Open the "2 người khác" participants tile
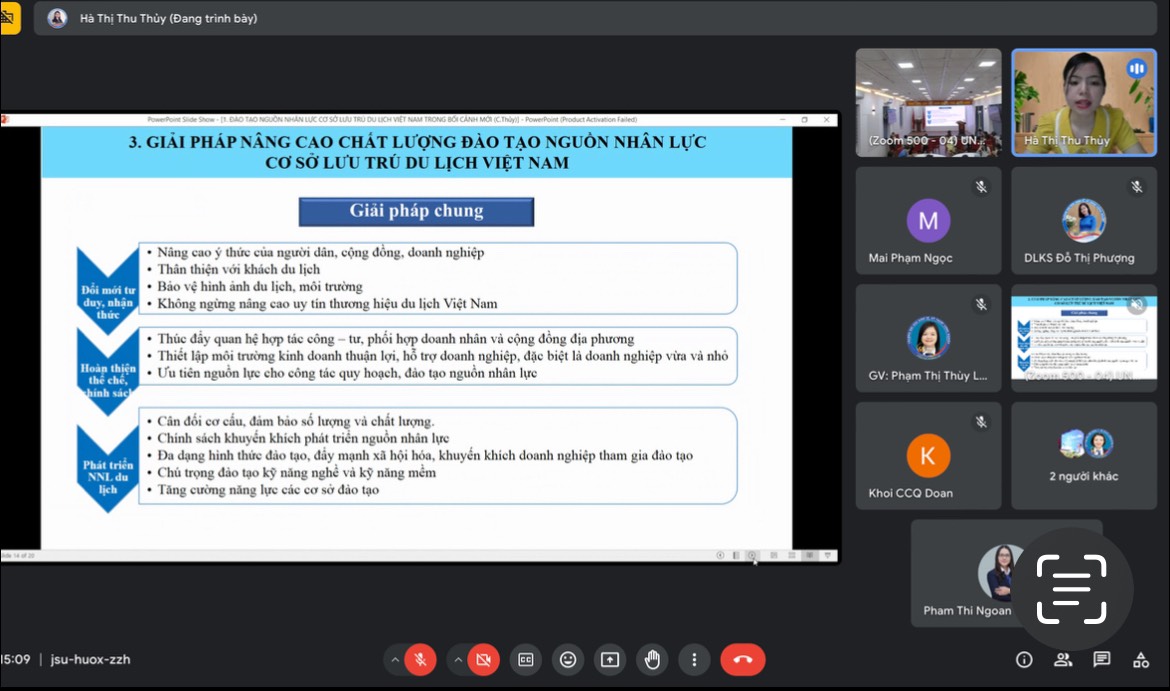 [x=1083, y=456]
